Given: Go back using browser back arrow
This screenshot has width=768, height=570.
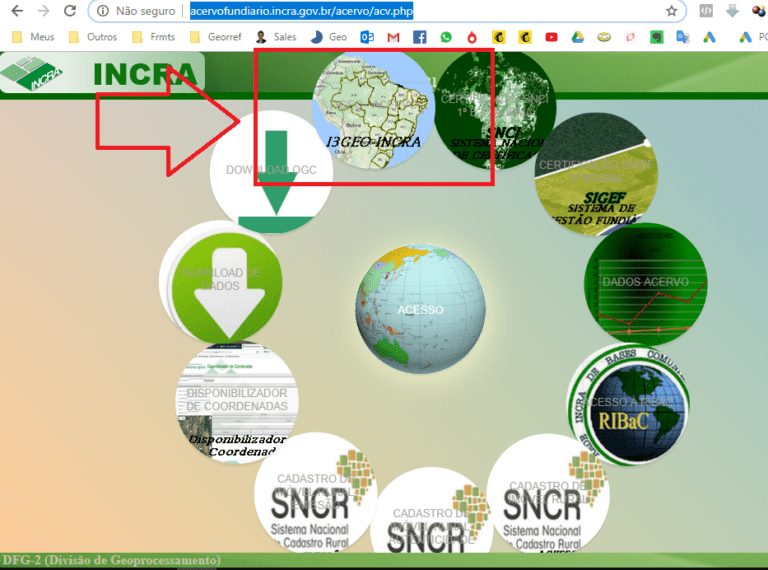Looking at the screenshot, I should 17,11.
